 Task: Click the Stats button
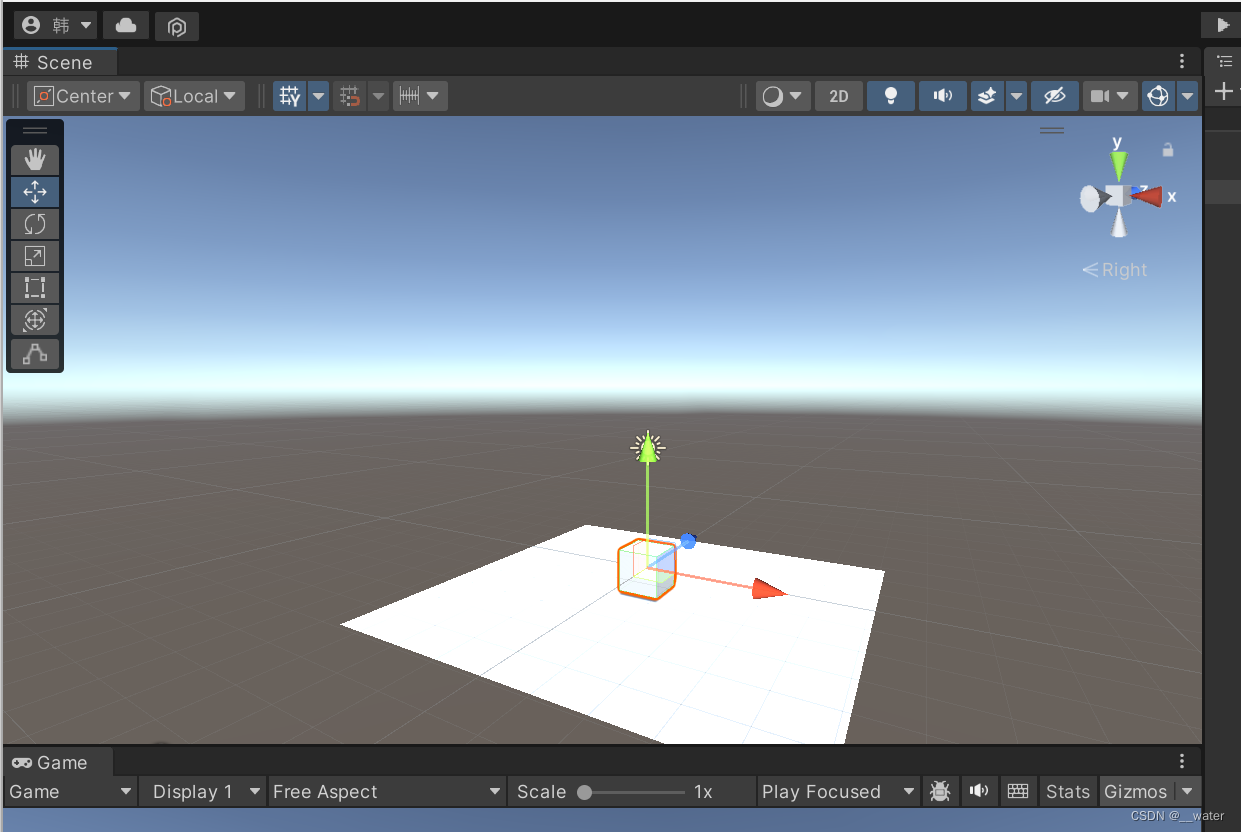[1066, 791]
